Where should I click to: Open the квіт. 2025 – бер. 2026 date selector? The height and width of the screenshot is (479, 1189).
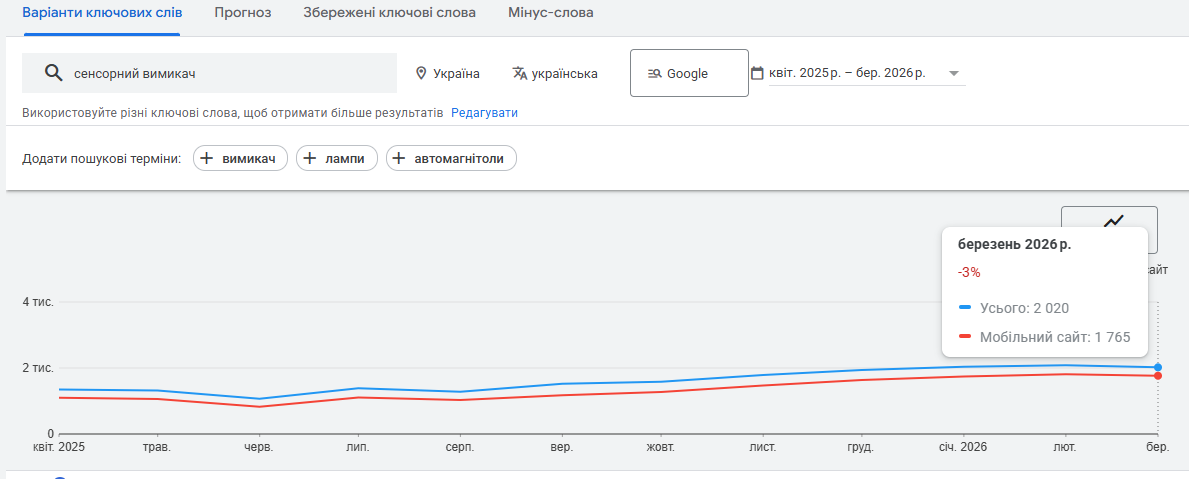846,73
